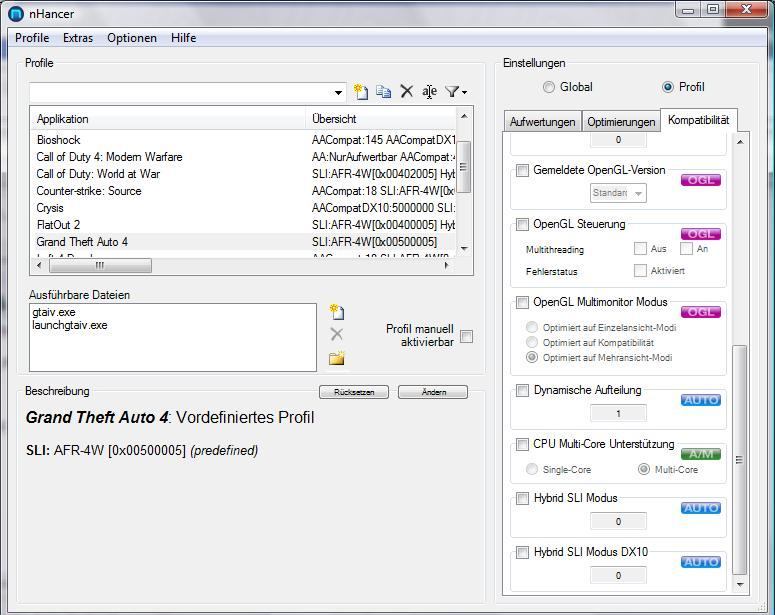The height and width of the screenshot is (615, 775).
Task: Open the Hilfe menu
Action: [183, 38]
